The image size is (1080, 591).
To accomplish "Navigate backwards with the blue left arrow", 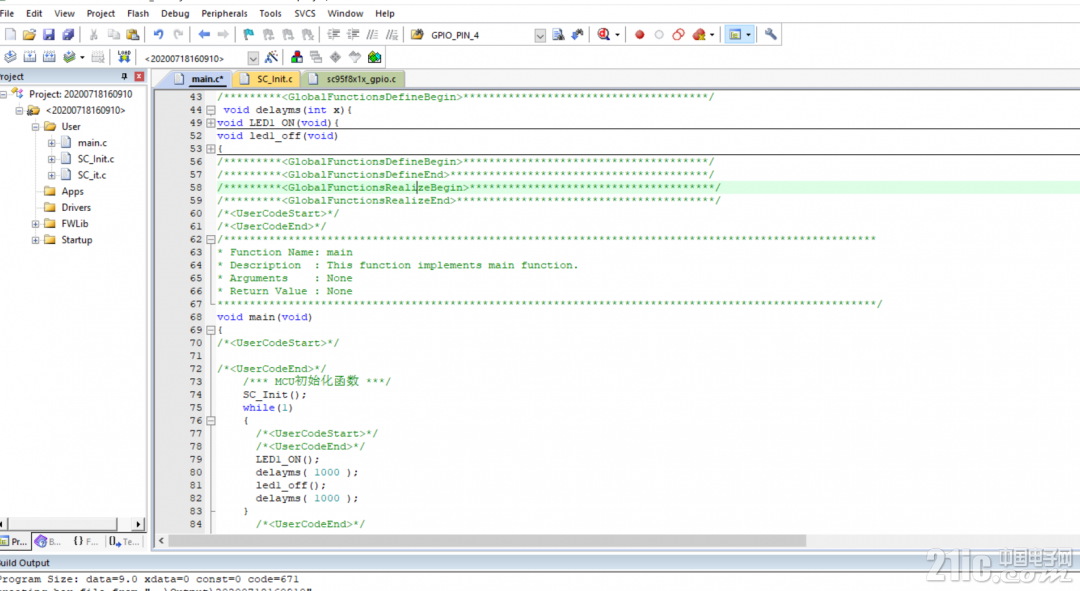I will click(204, 34).
